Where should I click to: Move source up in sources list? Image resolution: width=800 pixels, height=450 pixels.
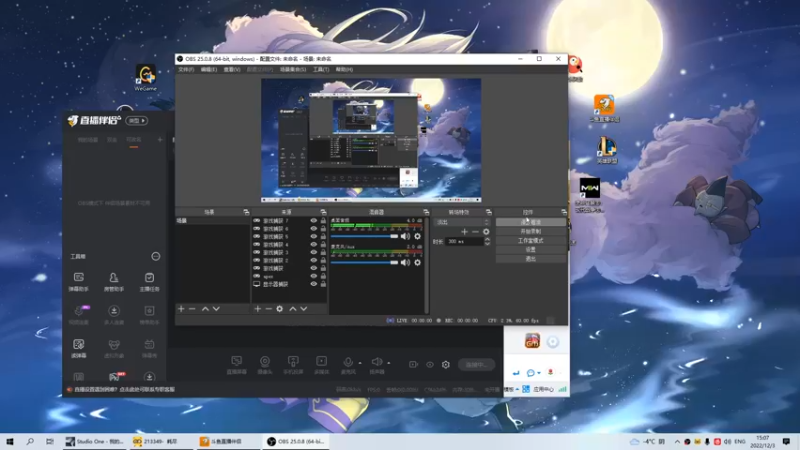pos(293,309)
